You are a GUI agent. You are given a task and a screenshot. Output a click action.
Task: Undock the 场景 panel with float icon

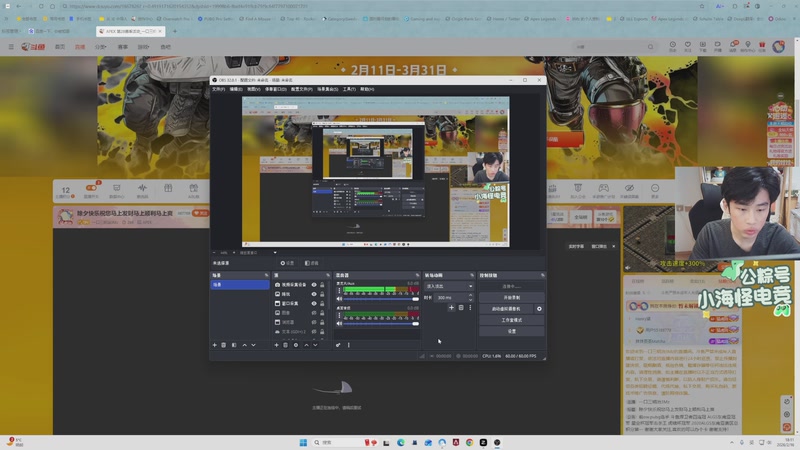point(266,276)
